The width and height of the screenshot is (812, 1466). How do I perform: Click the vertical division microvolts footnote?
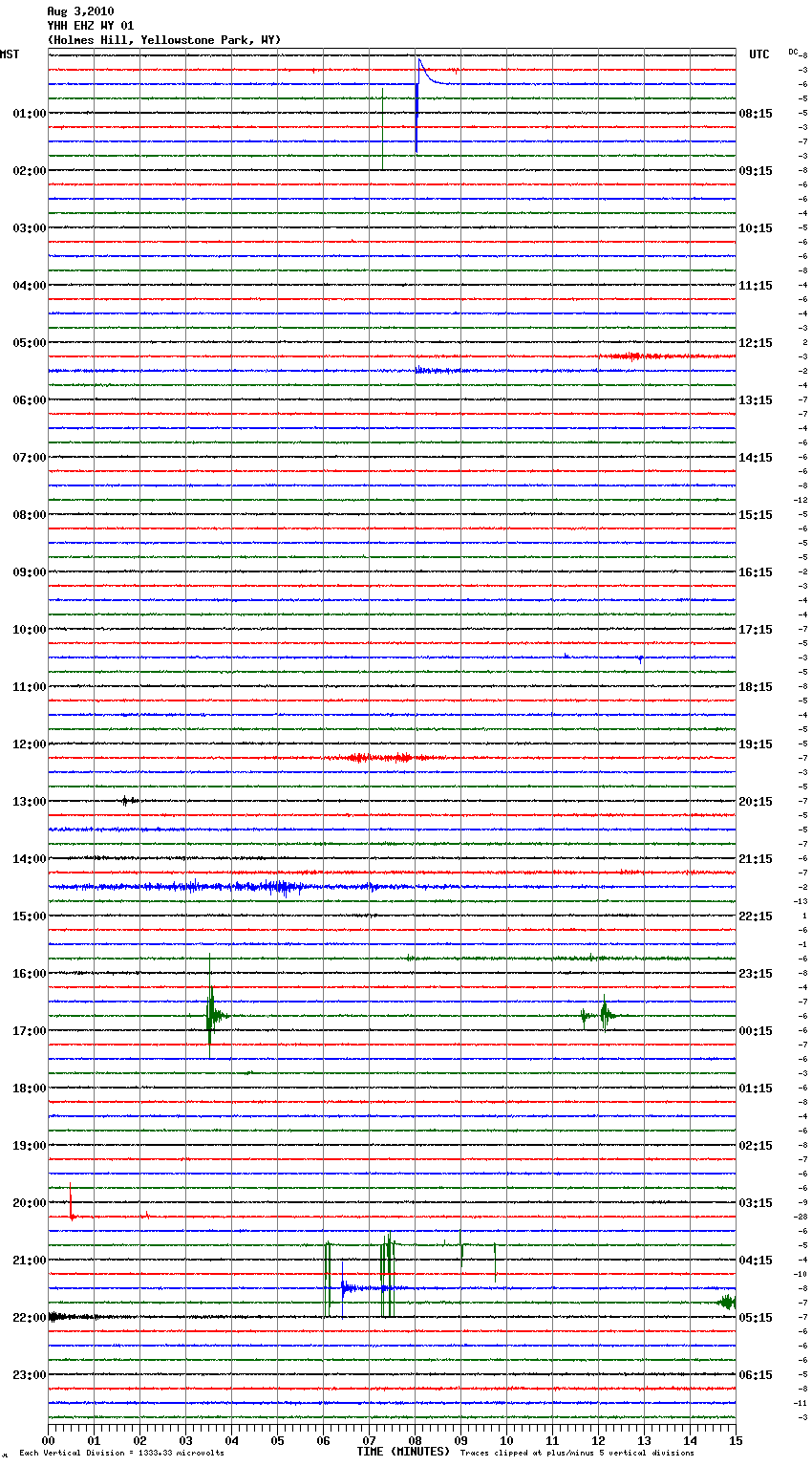pyautogui.click(x=121, y=1453)
